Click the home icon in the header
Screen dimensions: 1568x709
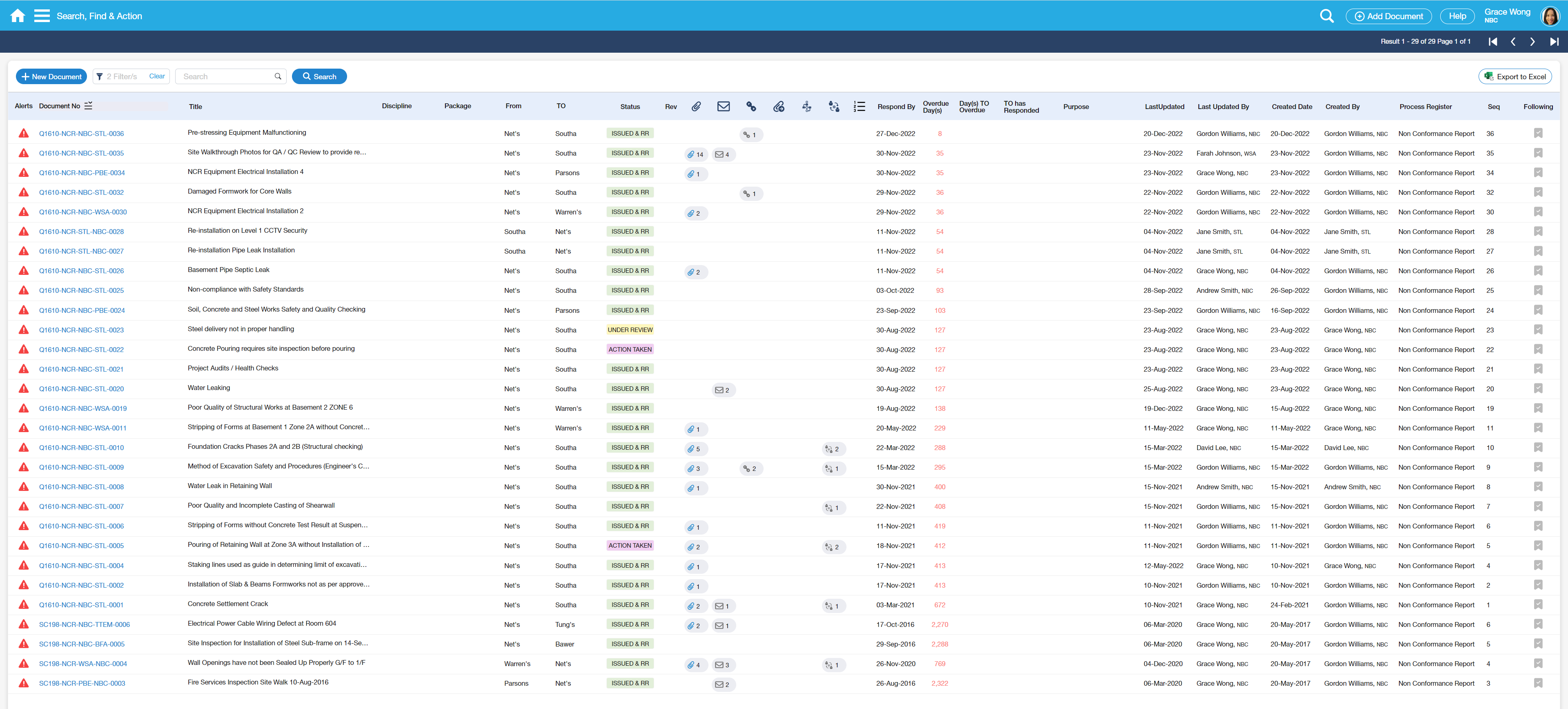pyautogui.click(x=18, y=16)
